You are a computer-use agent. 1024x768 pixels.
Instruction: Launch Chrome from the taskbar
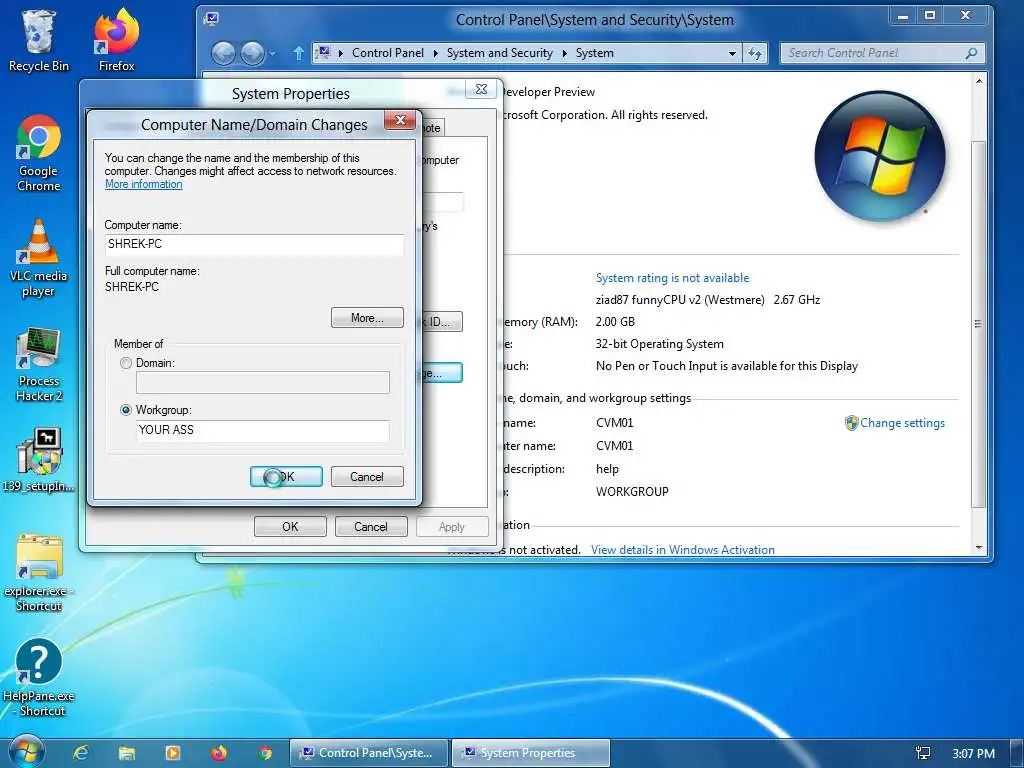point(265,753)
